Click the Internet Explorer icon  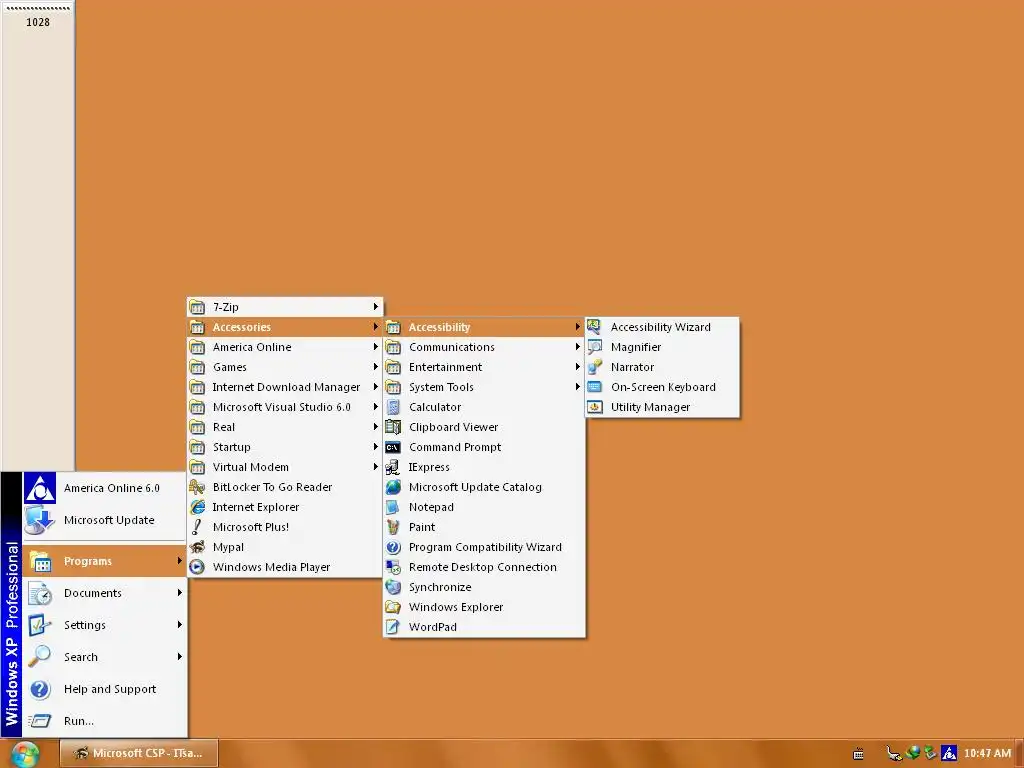click(x=197, y=507)
